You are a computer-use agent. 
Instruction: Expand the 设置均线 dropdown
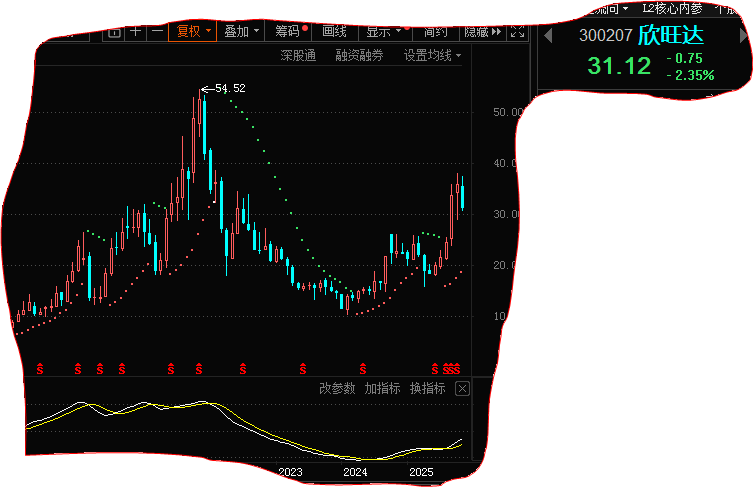coord(432,56)
